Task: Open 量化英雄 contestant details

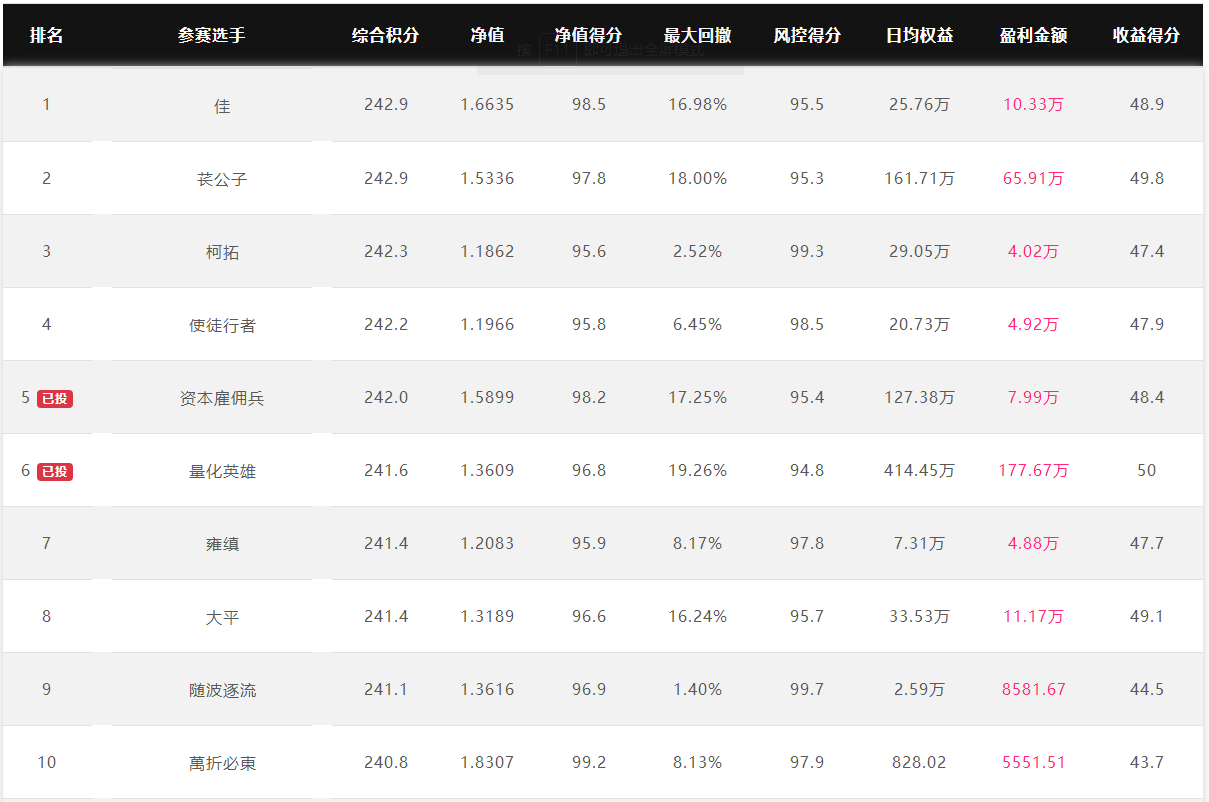Action: coord(222,471)
